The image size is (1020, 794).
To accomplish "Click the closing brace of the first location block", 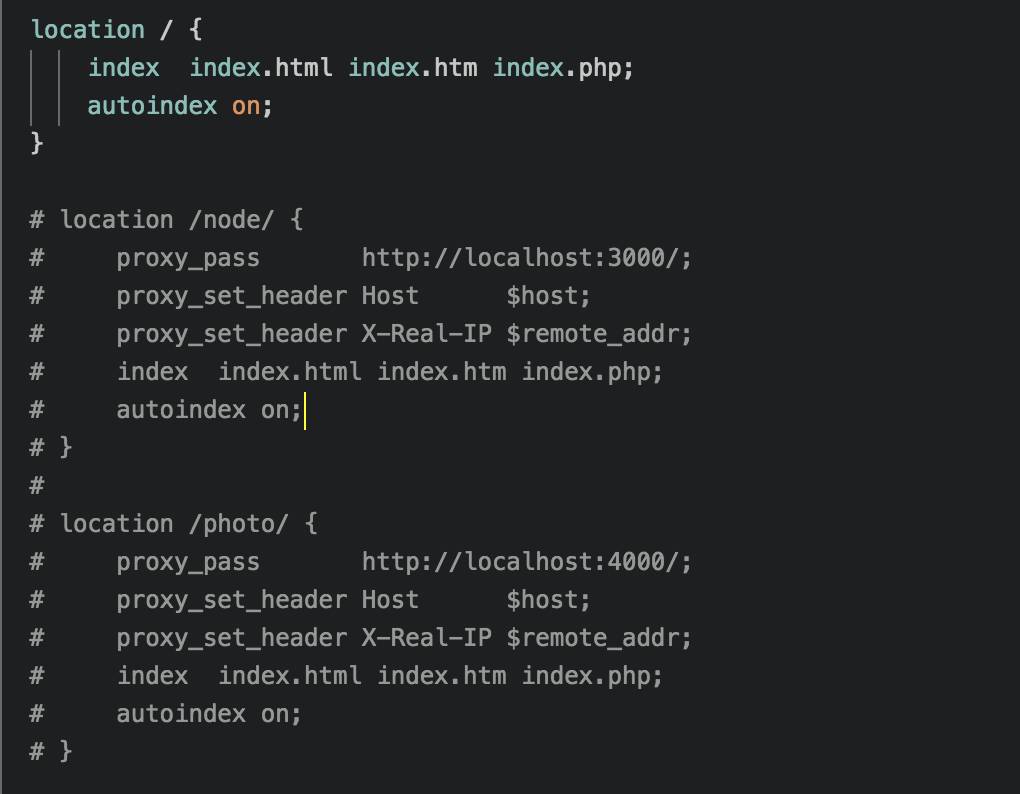I will (x=38, y=143).
